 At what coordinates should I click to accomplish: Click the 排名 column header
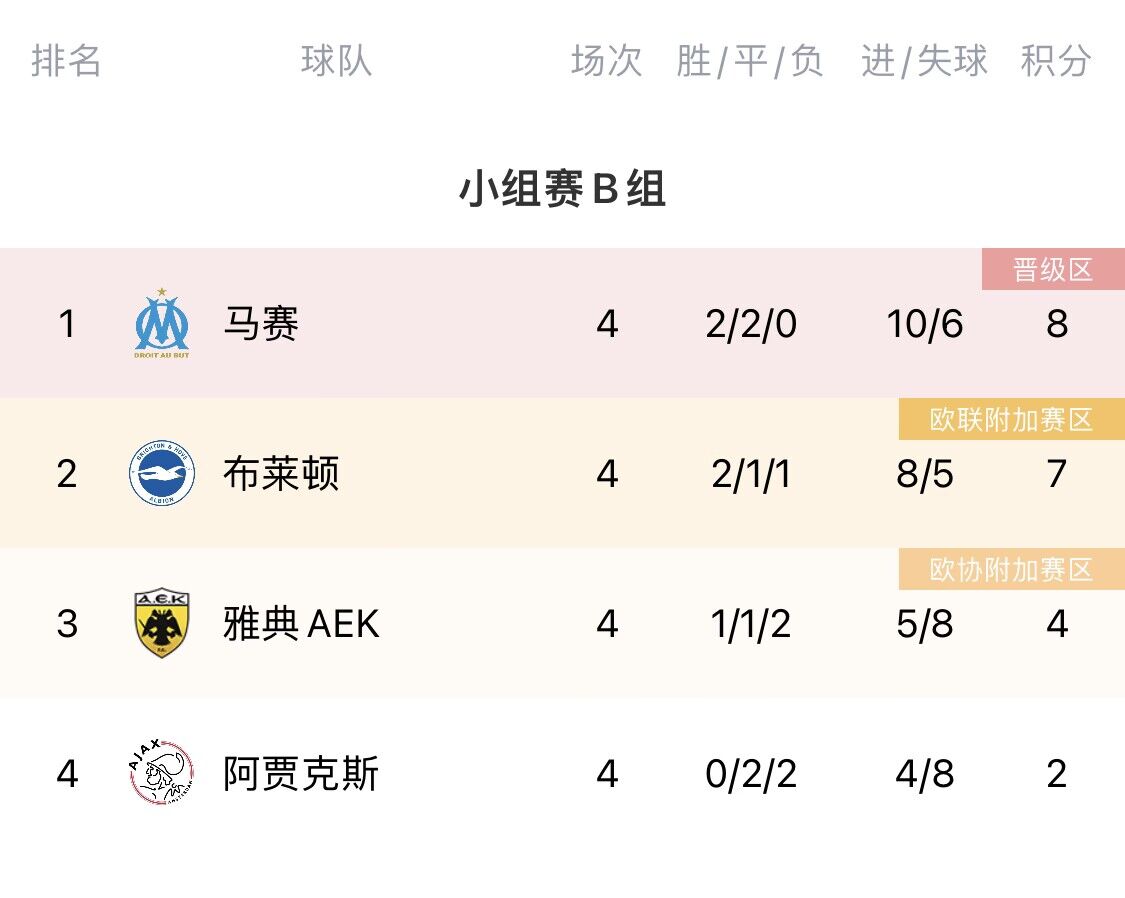tap(66, 61)
